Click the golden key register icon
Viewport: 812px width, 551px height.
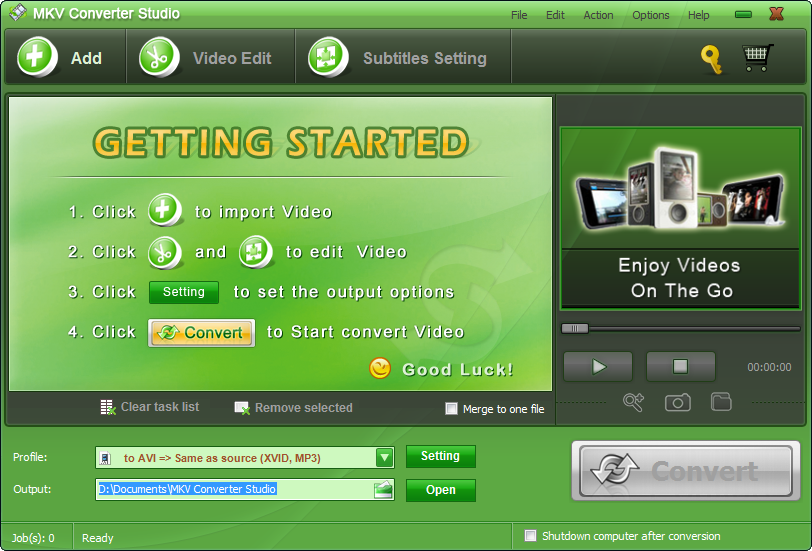click(712, 59)
